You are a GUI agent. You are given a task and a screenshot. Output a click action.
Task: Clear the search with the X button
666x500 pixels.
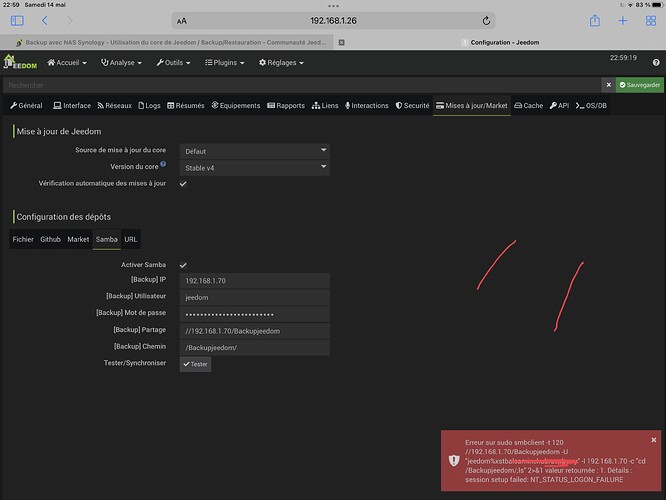608,85
